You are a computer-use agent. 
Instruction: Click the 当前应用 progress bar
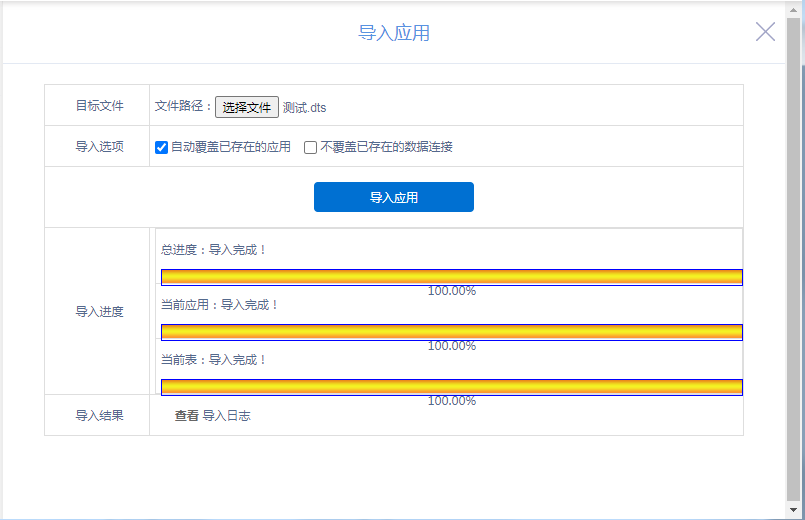point(451,332)
